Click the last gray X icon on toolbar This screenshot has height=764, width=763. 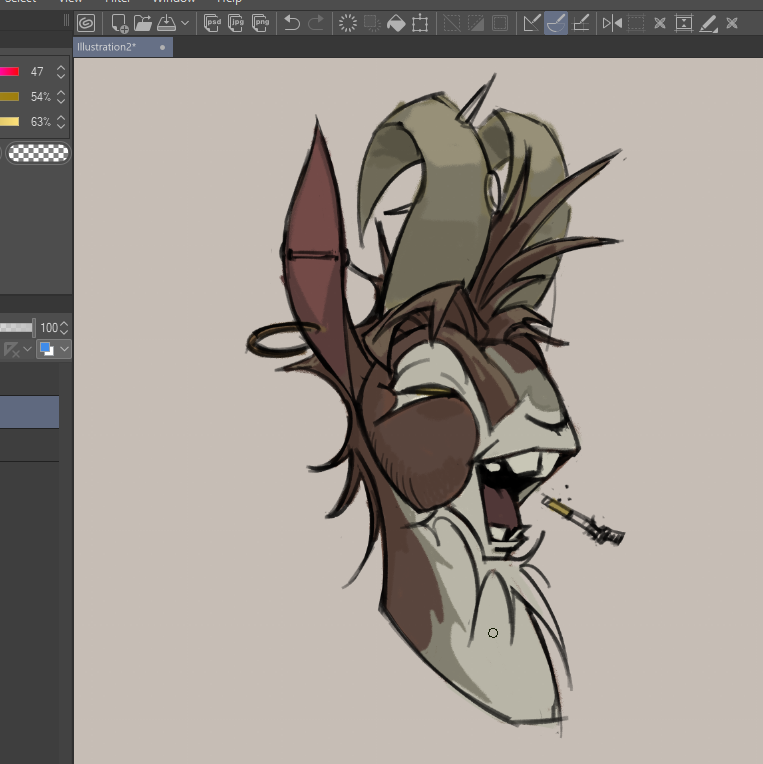[x=732, y=23]
